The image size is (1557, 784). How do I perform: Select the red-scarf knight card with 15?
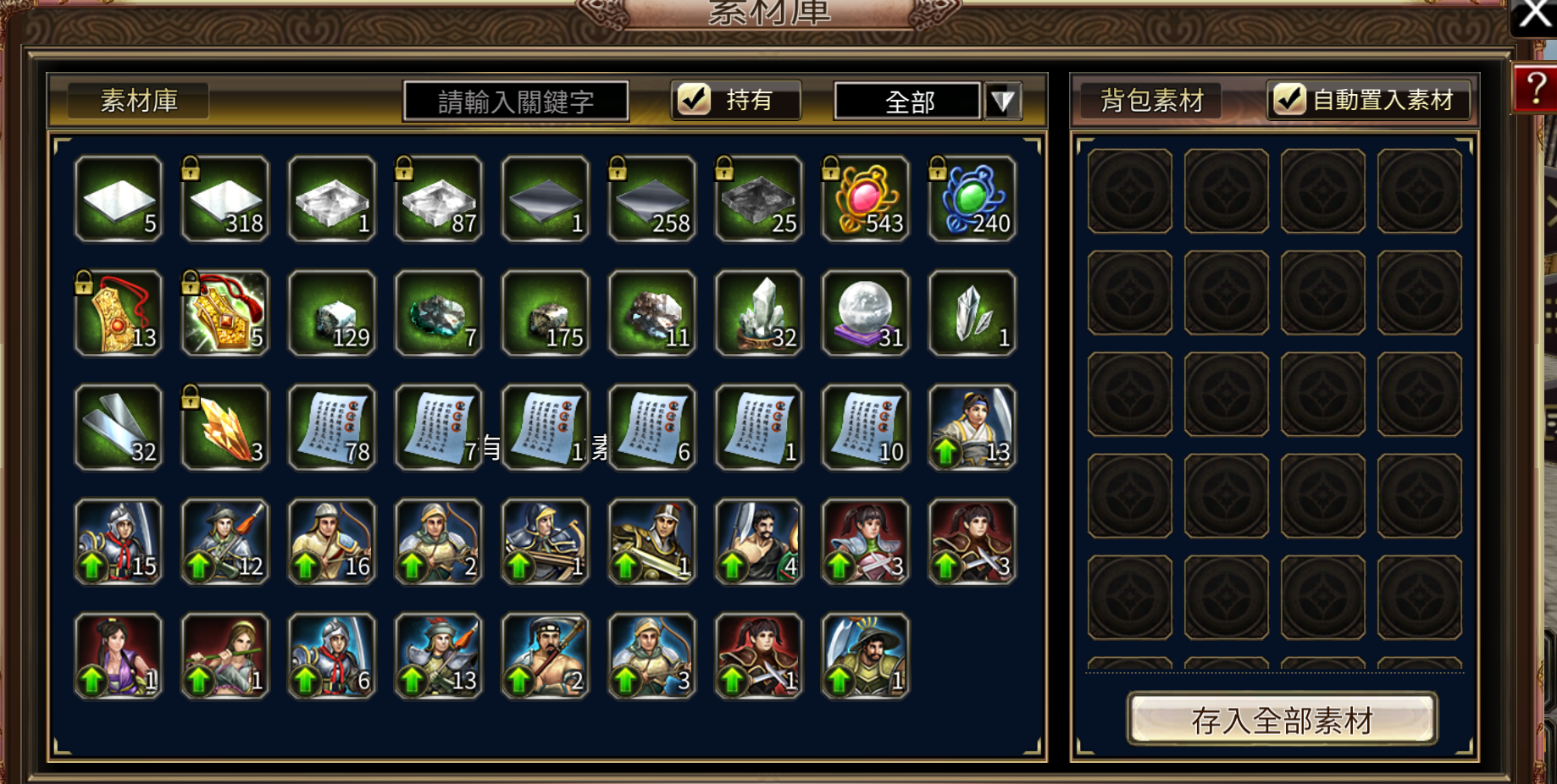click(118, 542)
